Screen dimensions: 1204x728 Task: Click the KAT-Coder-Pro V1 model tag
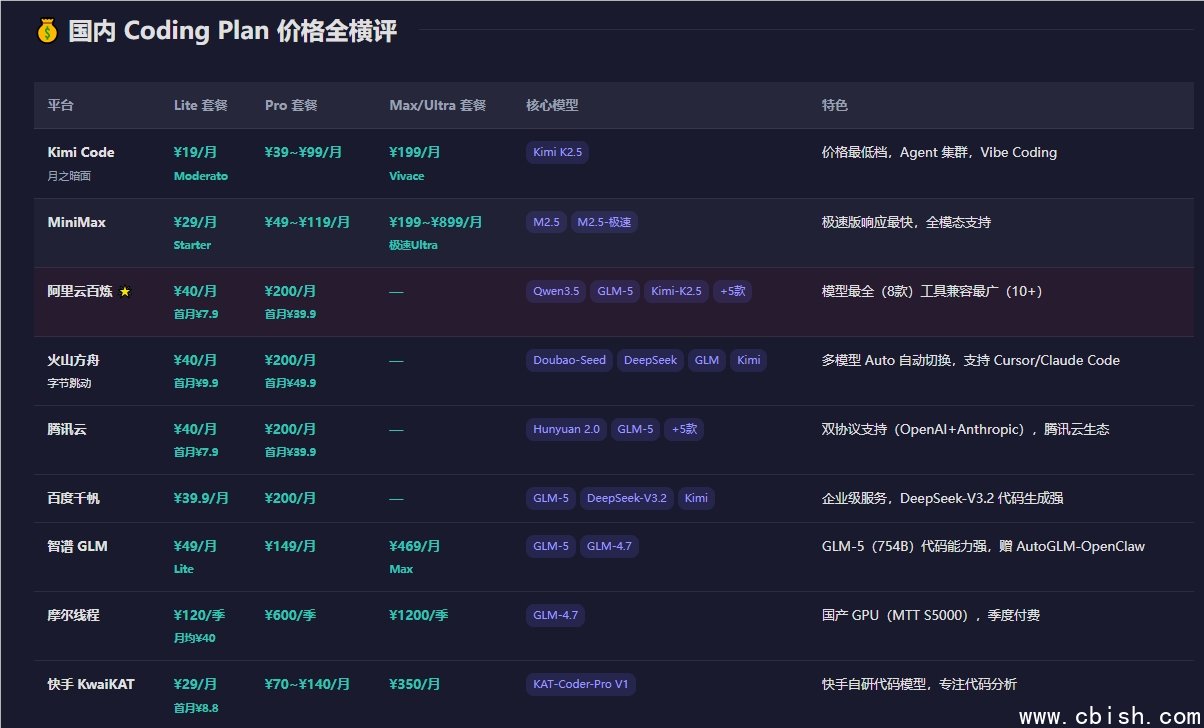[x=581, y=685]
